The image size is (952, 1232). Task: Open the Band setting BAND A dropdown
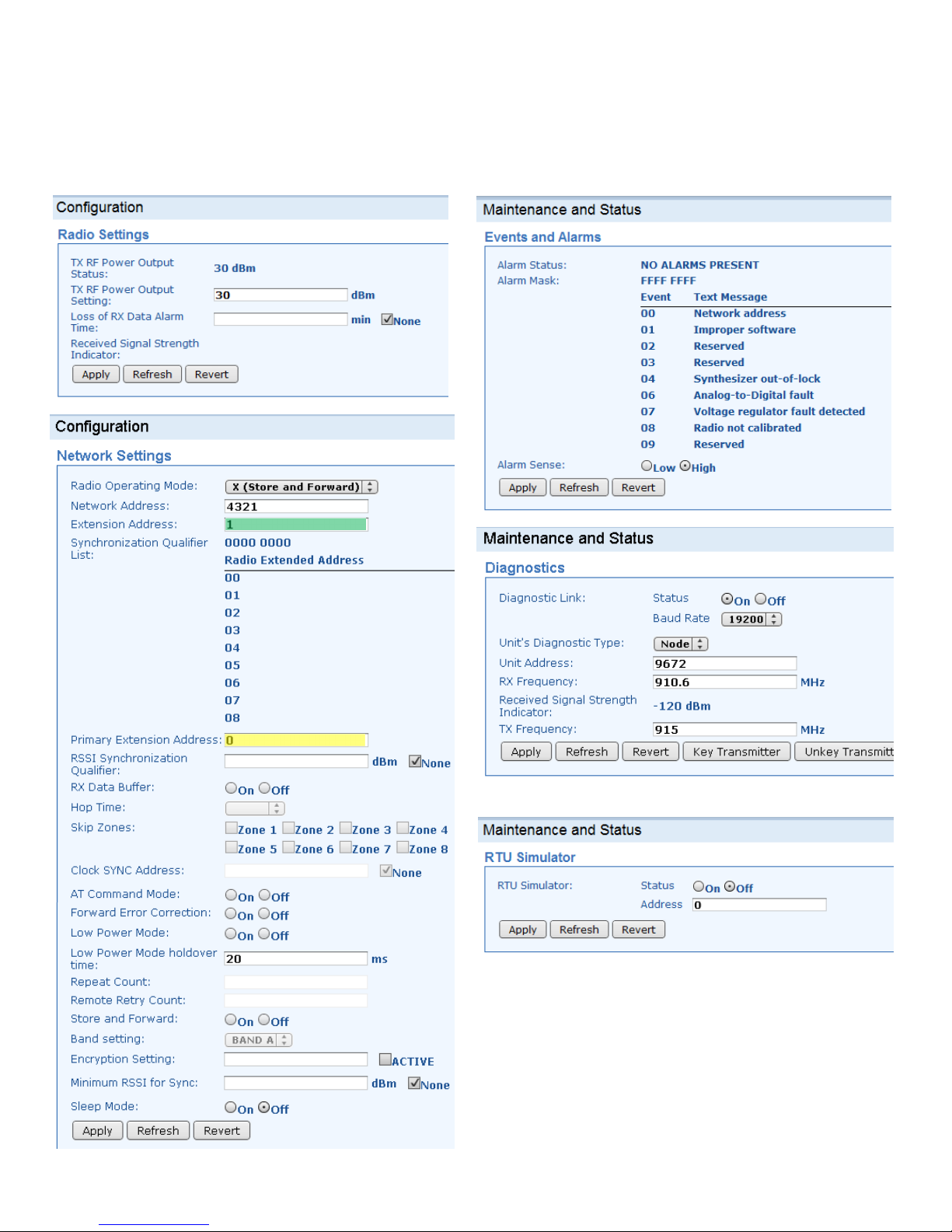259,1040
